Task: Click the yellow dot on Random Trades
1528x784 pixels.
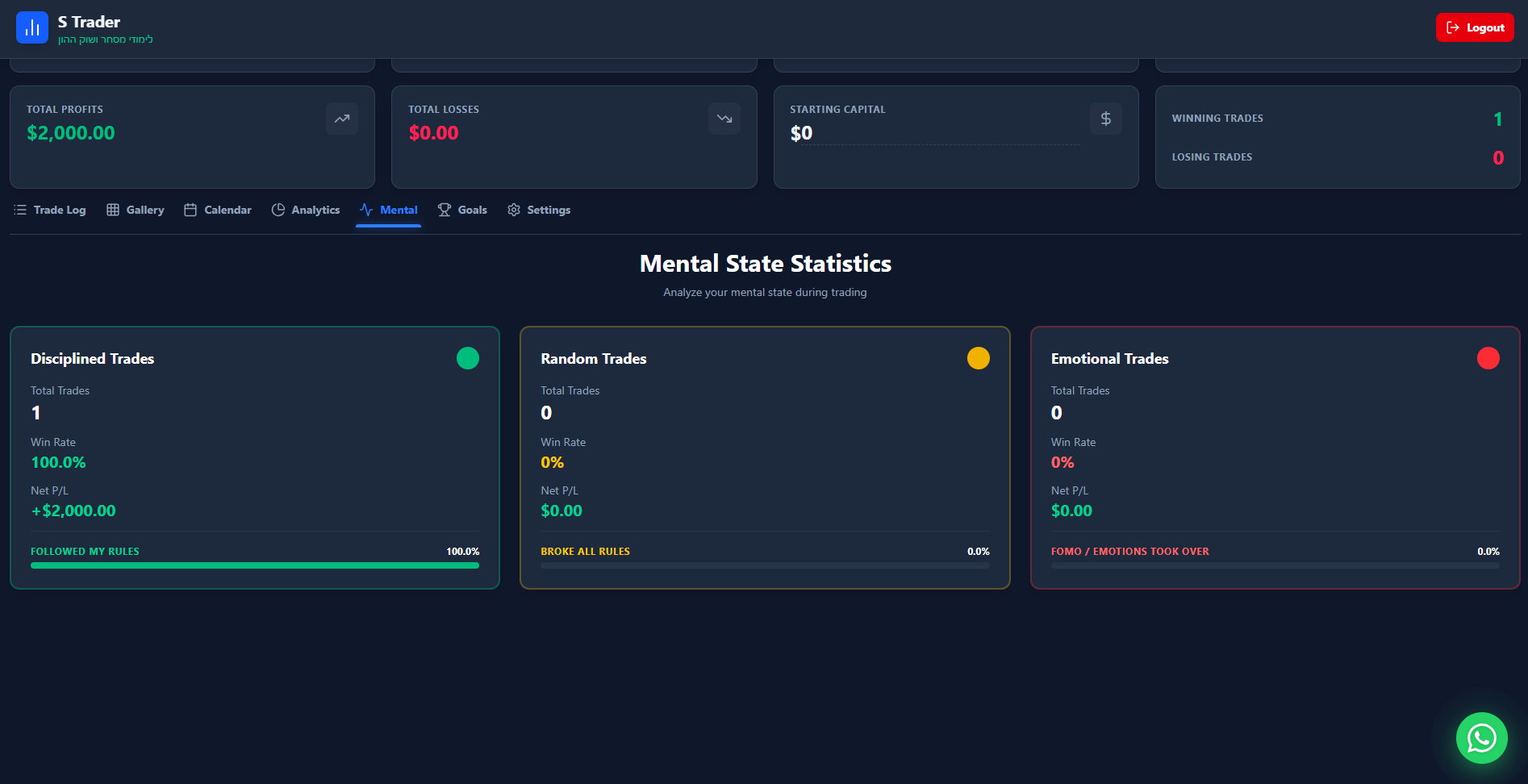Action: click(979, 358)
